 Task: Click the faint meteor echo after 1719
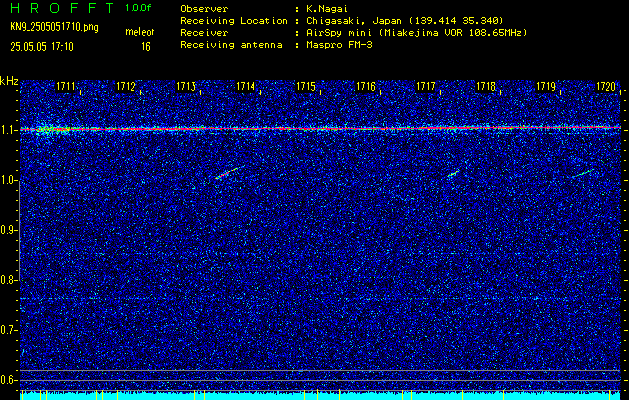(x=583, y=173)
